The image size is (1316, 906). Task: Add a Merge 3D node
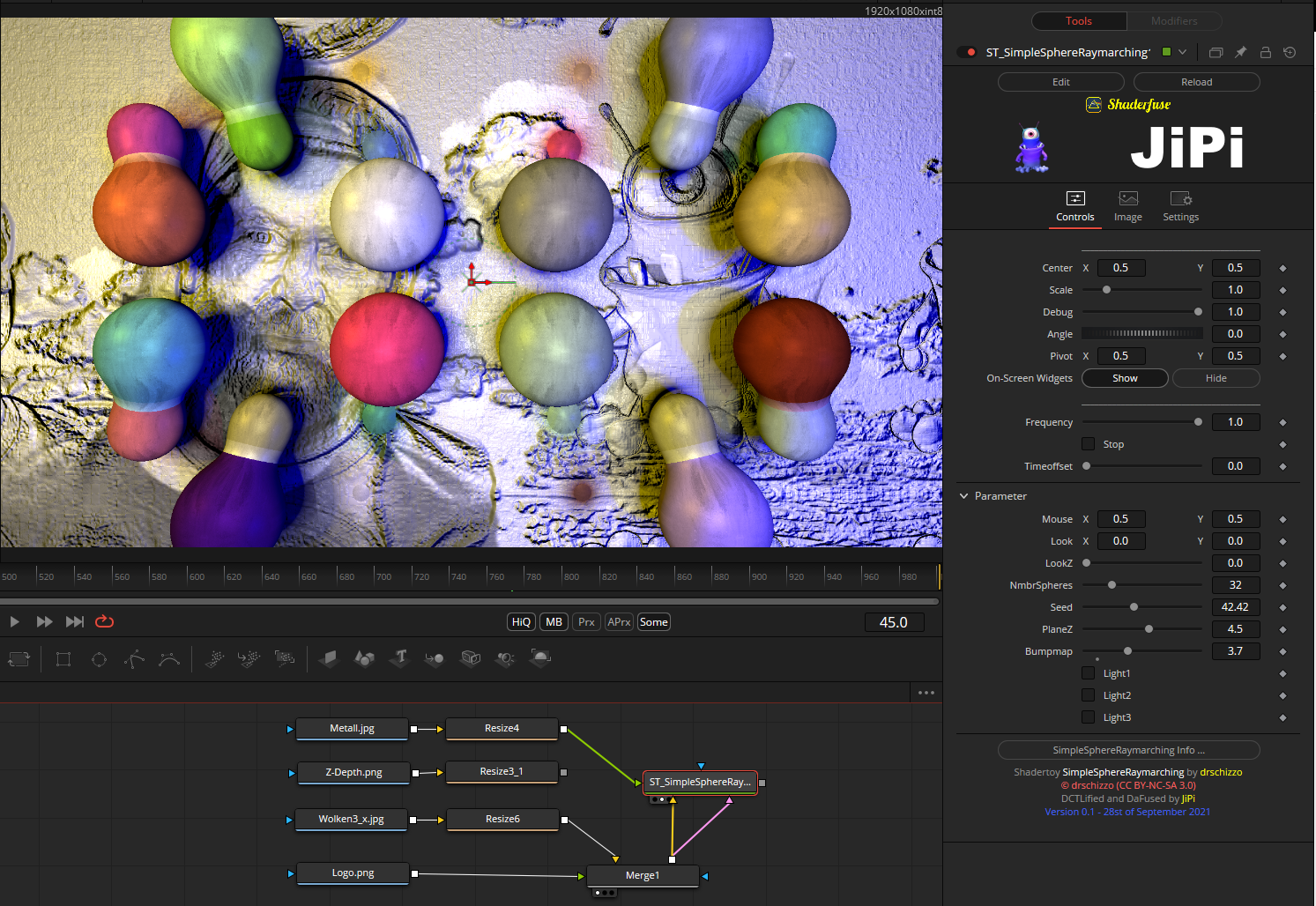coord(435,658)
